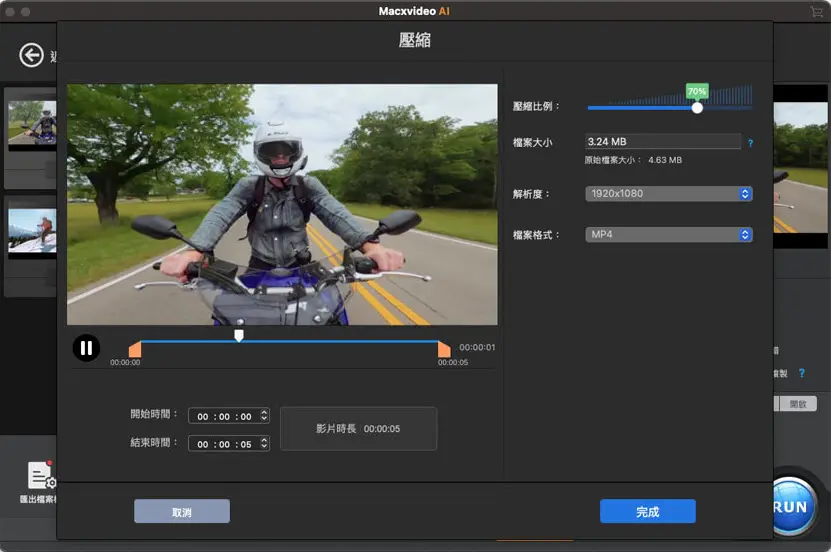Pause the video preview playback
The height and width of the screenshot is (552, 831).
(86, 348)
